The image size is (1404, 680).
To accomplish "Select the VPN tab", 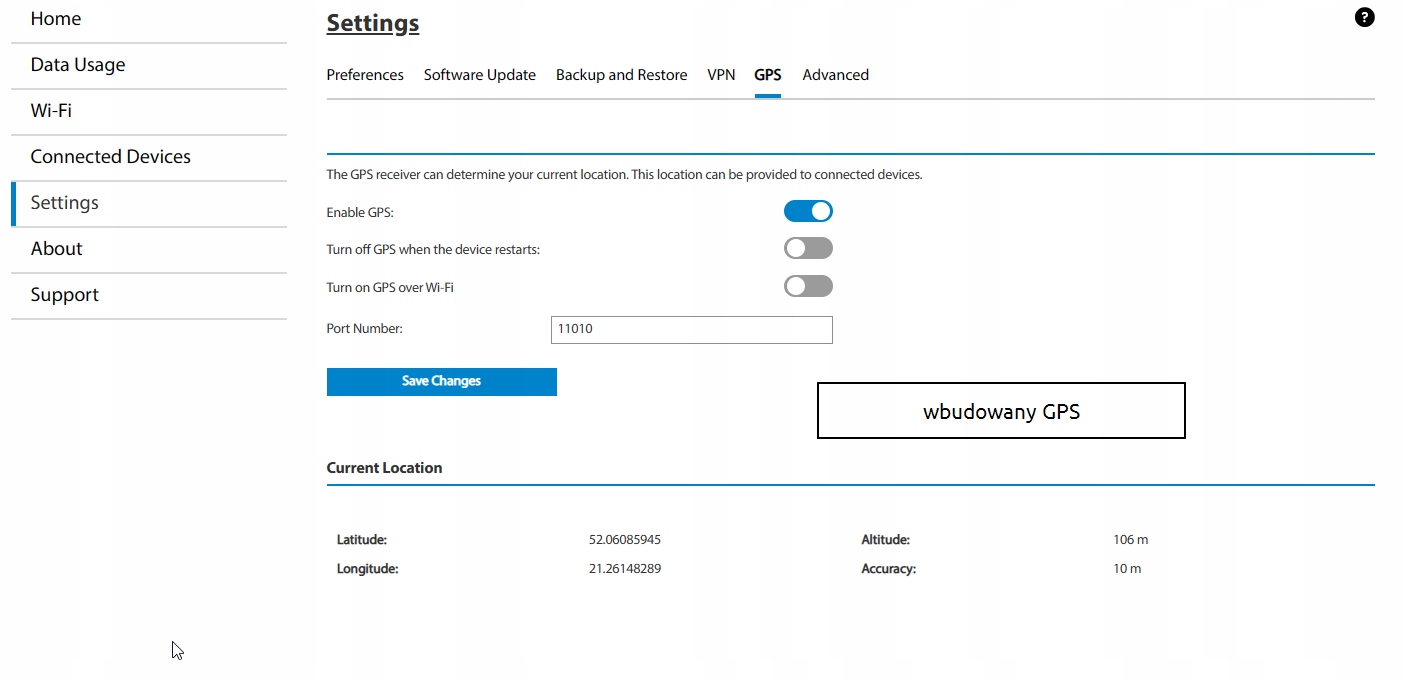I will (721, 75).
